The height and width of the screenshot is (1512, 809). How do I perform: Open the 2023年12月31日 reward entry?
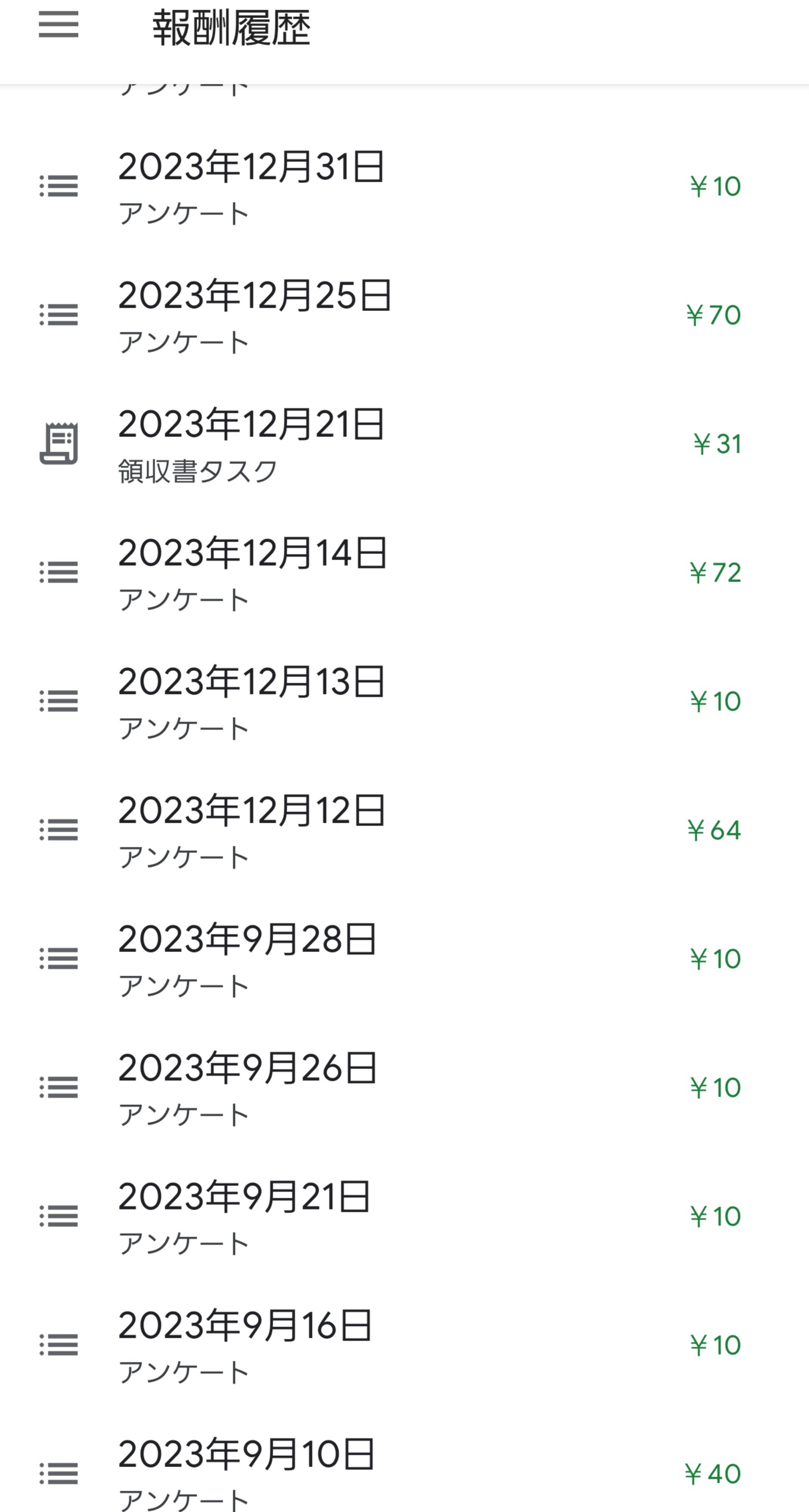pos(251,168)
